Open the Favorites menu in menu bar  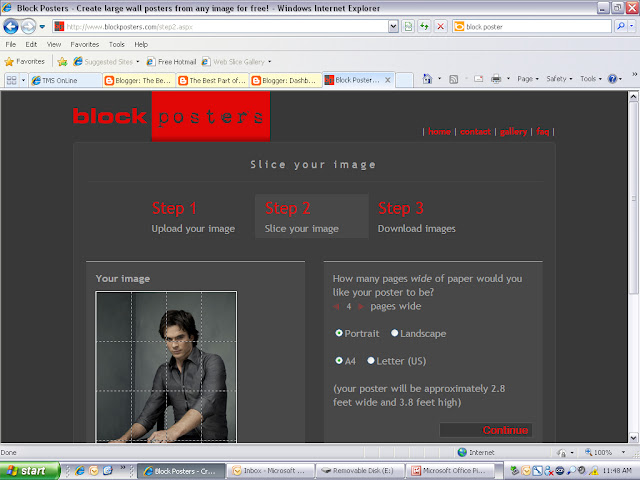(x=84, y=44)
